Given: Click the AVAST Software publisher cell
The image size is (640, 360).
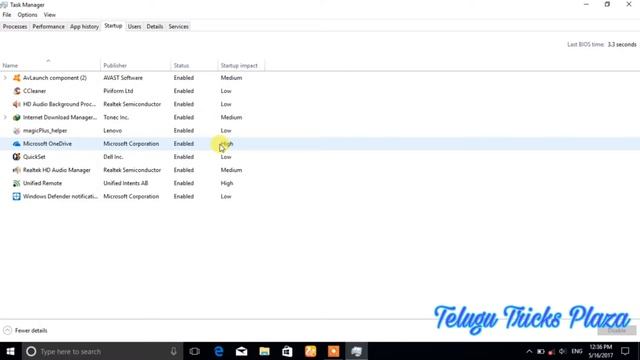Looking at the screenshot, I should click(x=123, y=78).
